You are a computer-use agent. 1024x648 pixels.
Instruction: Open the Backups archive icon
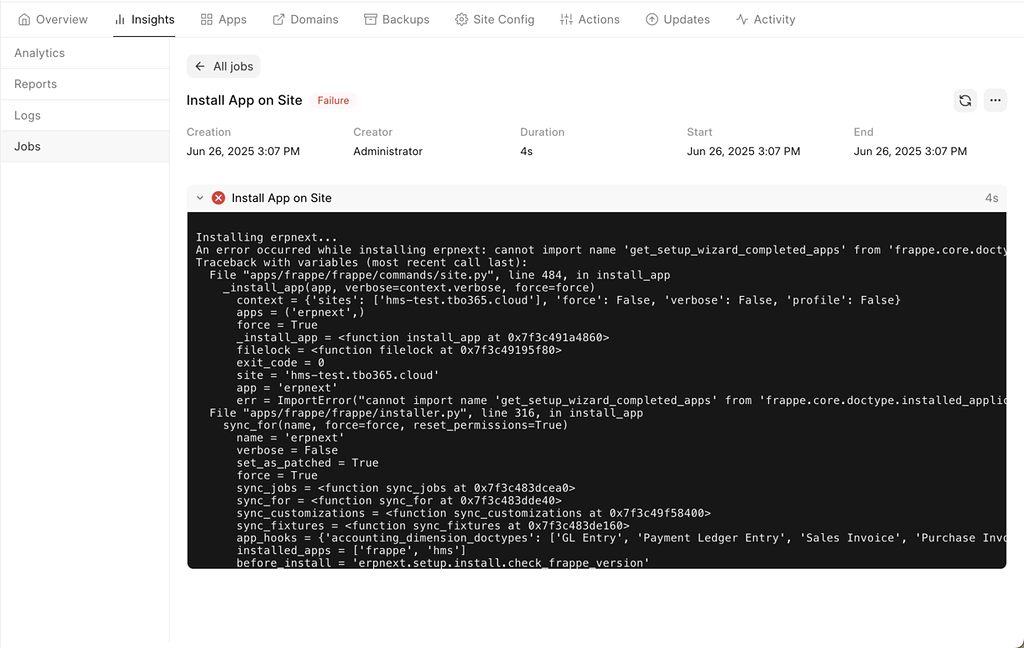coord(371,18)
